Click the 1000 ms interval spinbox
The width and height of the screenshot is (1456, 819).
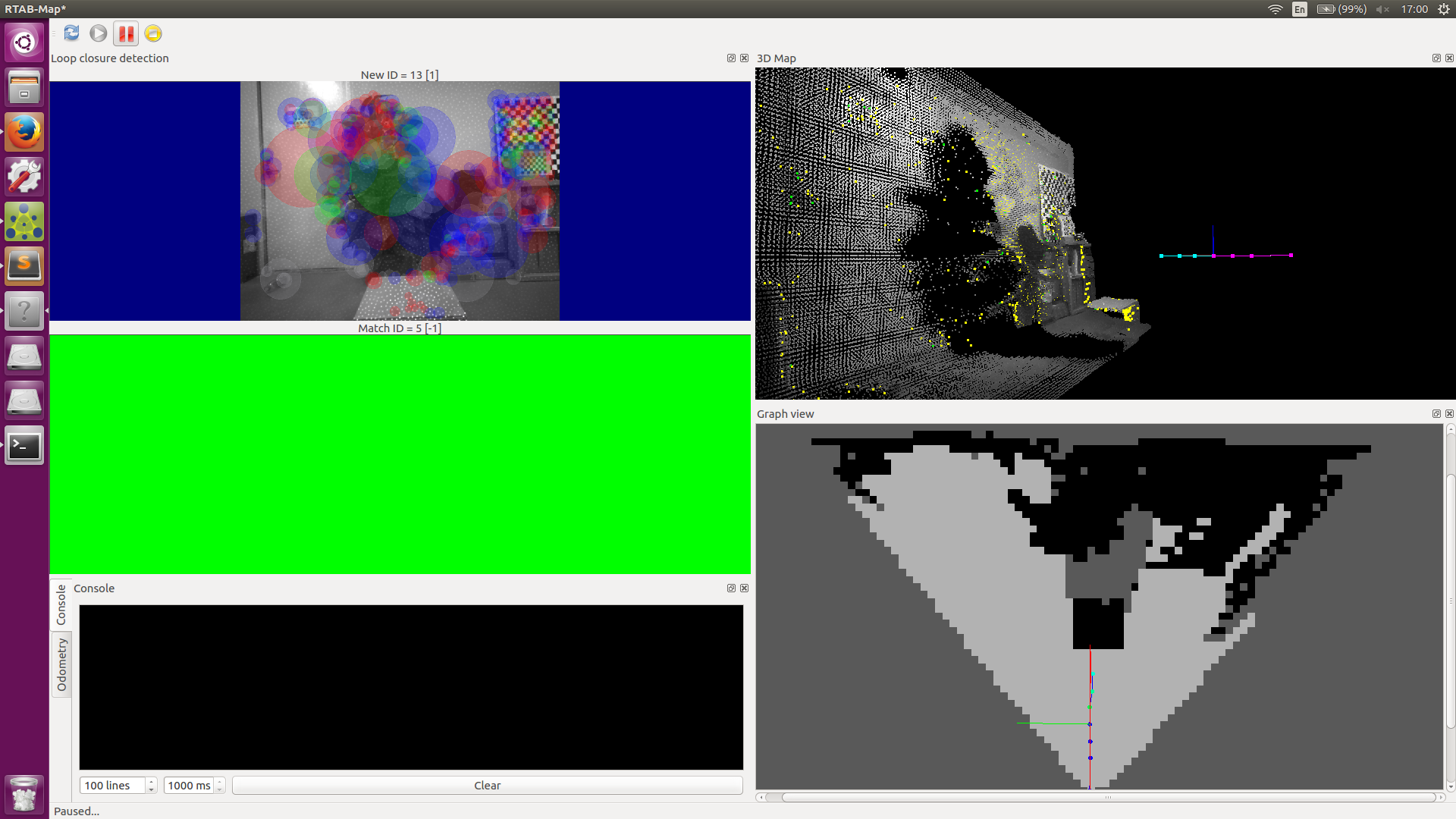189,786
